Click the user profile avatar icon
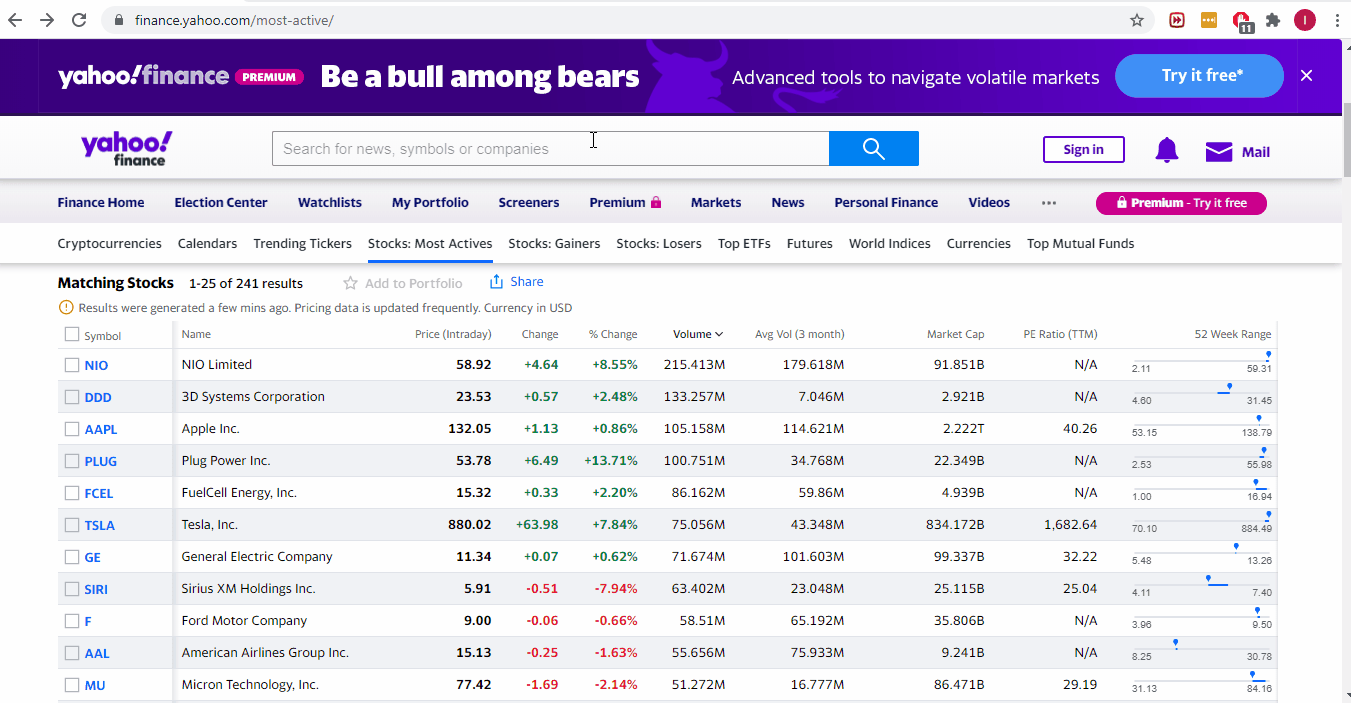1351x703 pixels. click(1305, 20)
